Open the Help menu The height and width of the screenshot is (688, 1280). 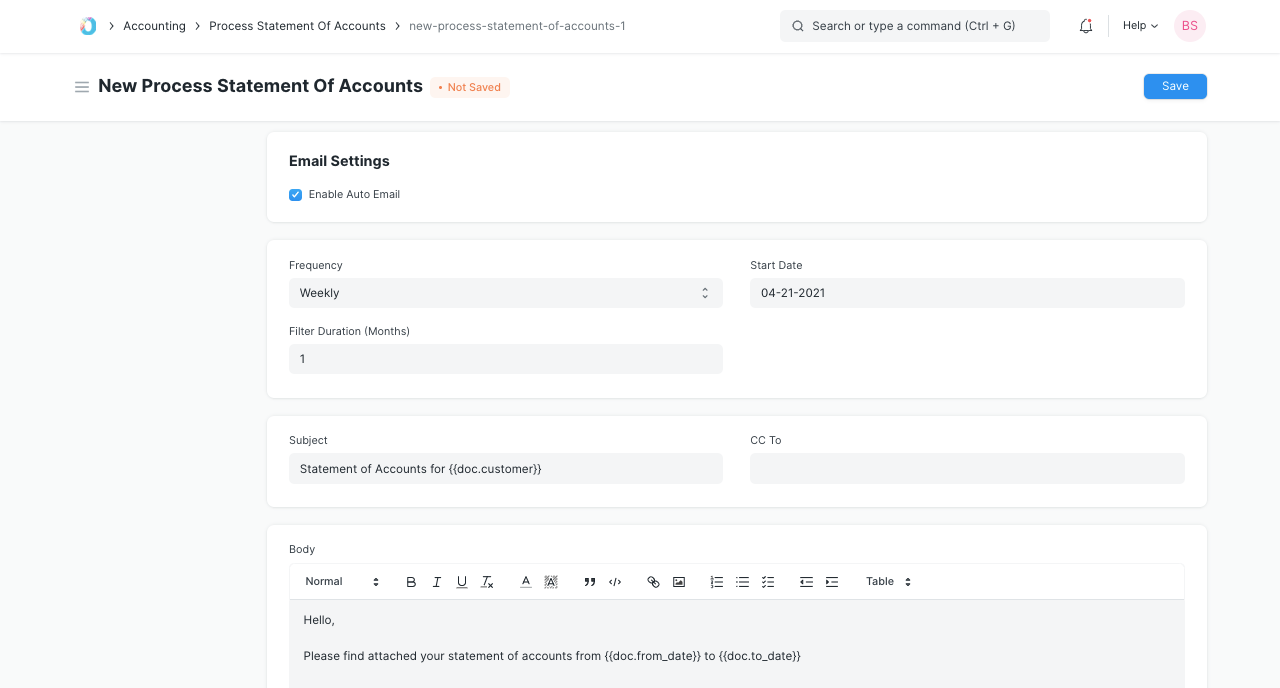pos(1140,26)
